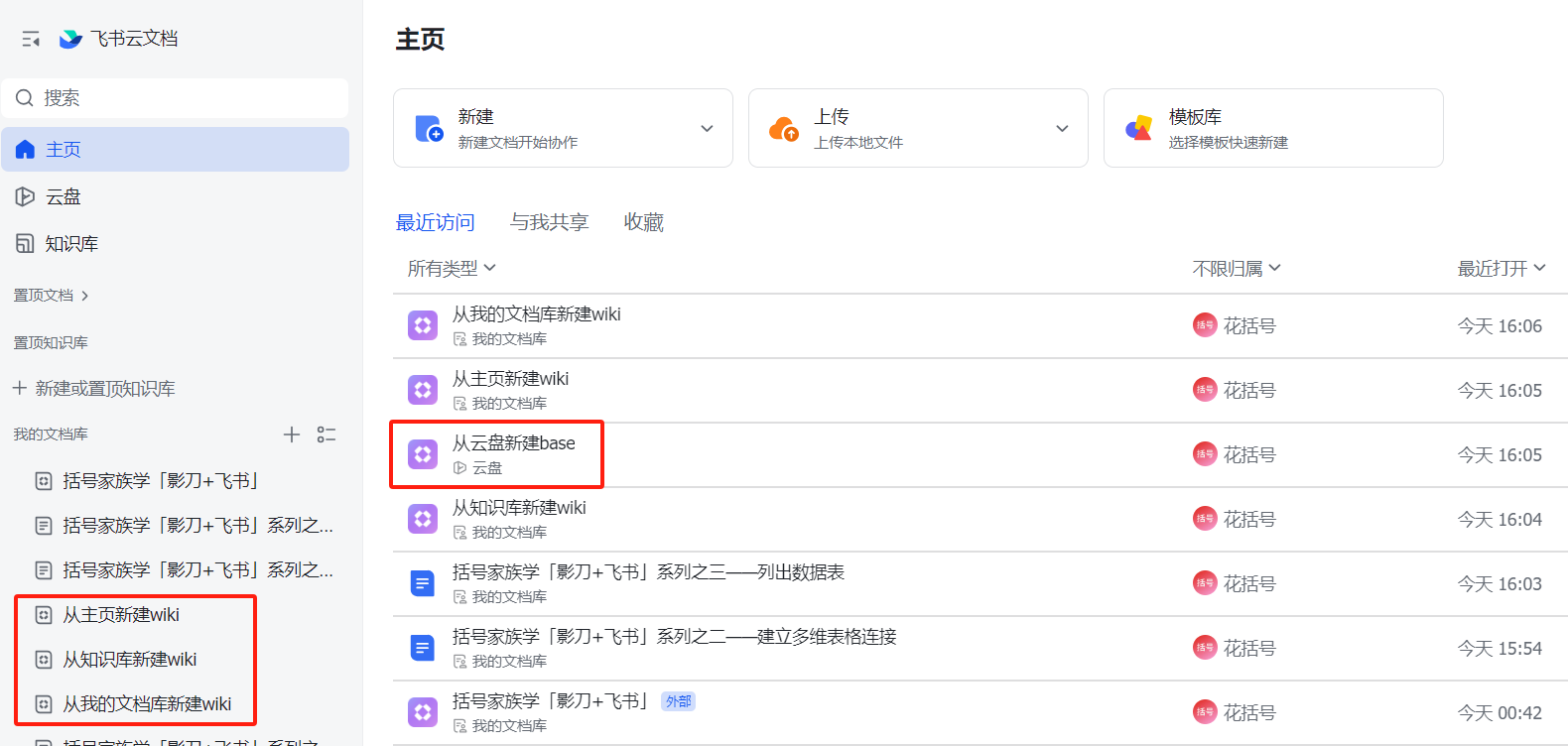Click the Feishu Docs logo icon

pos(70,39)
